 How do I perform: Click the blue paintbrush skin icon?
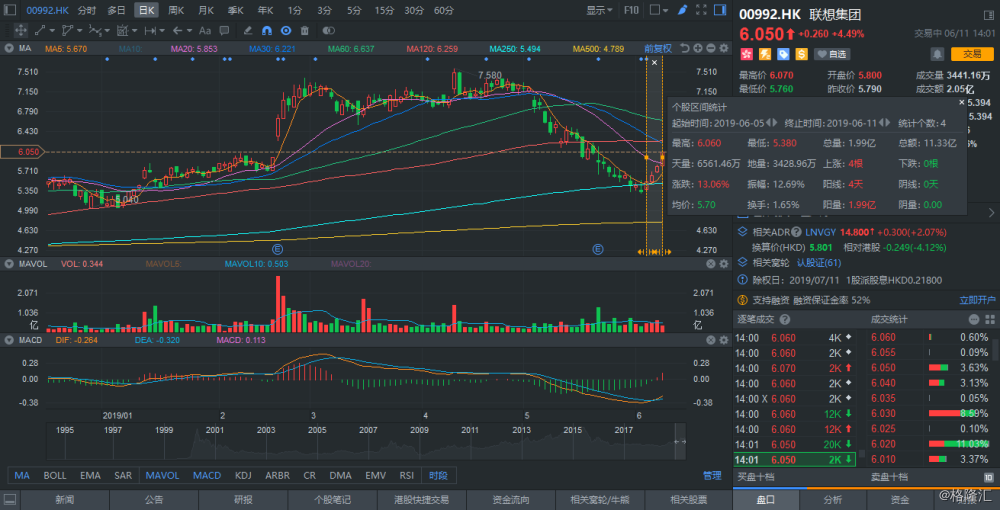click(x=682, y=10)
